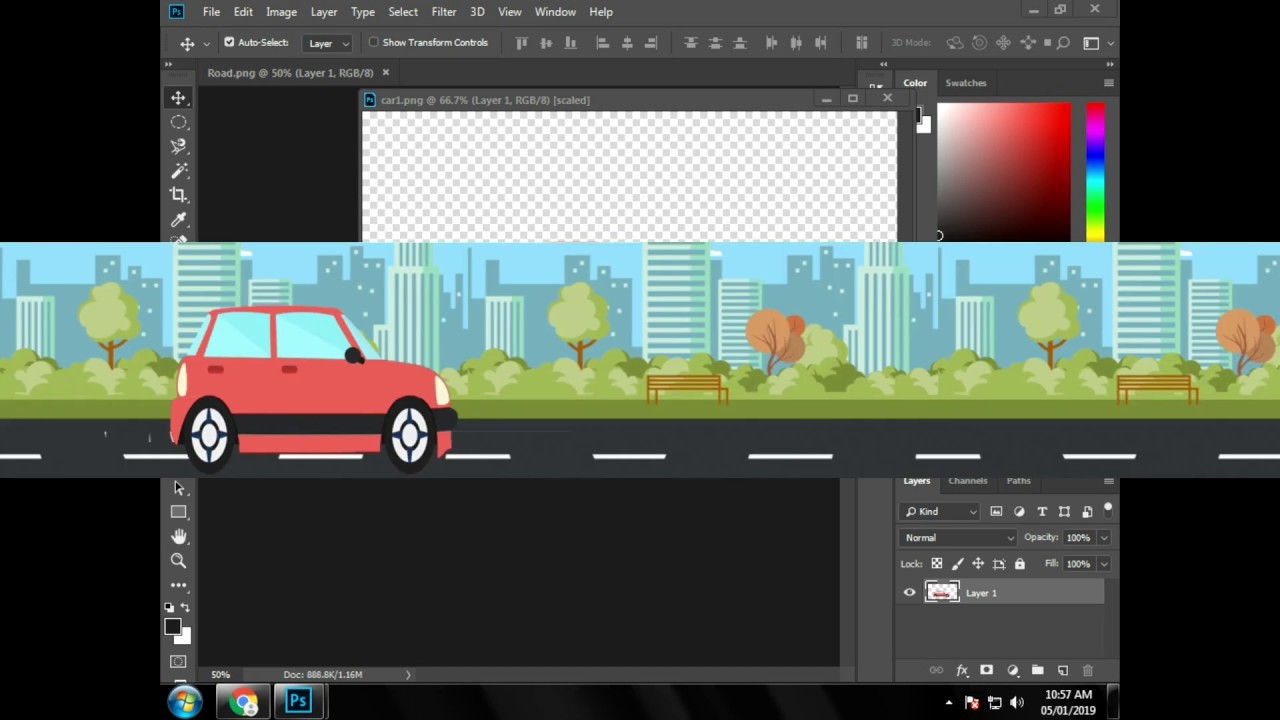Turn layer filtering switch on or off
The image size is (1280, 720).
tap(1107, 509)
